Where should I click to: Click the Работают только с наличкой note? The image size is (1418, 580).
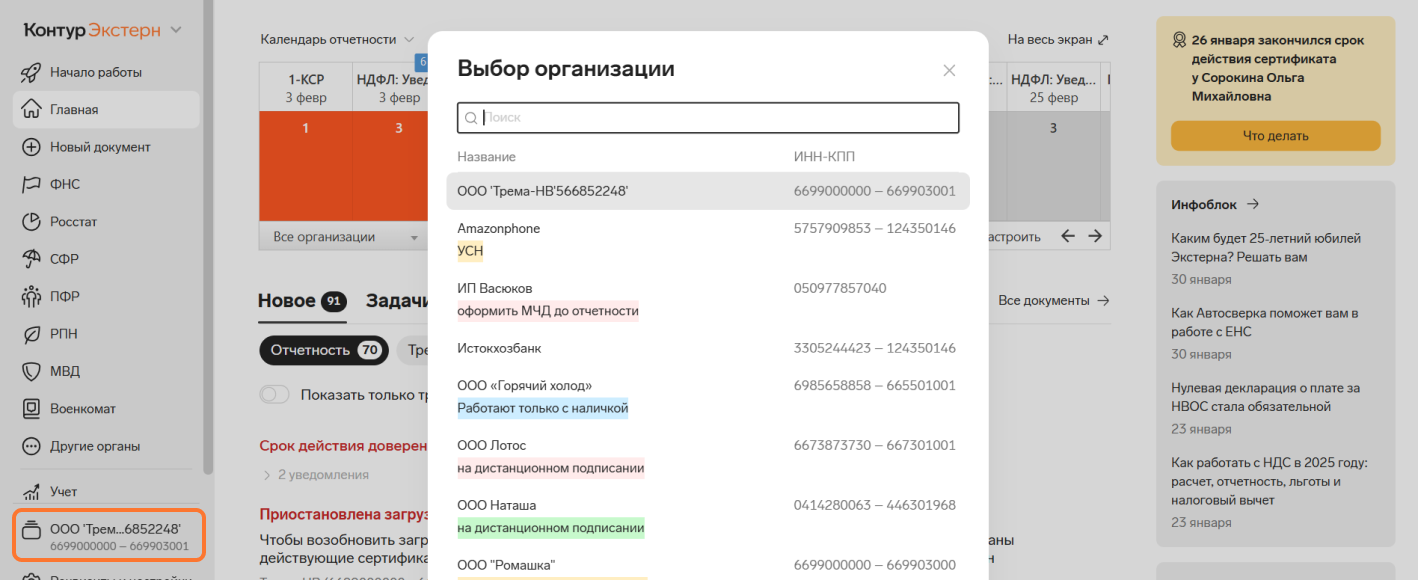pyautogui.click(x=543, y=408)
